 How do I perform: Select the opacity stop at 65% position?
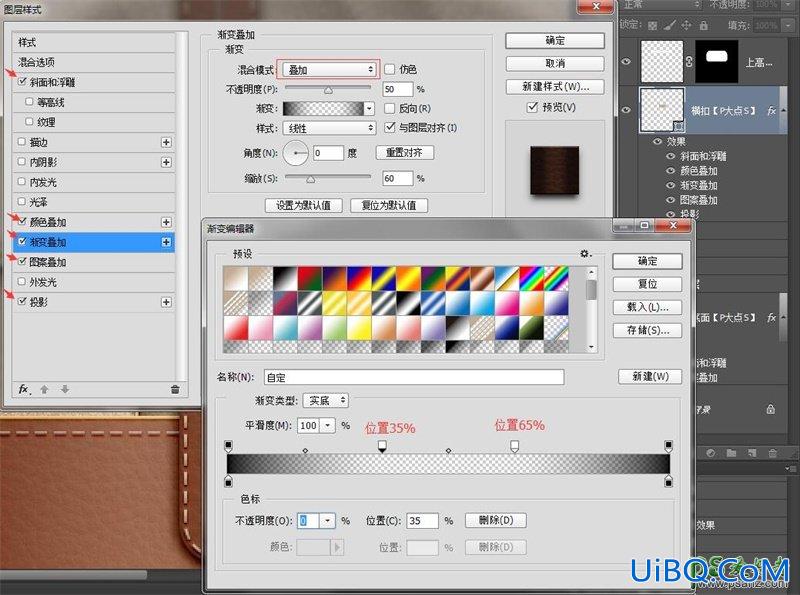click(515, 447)
